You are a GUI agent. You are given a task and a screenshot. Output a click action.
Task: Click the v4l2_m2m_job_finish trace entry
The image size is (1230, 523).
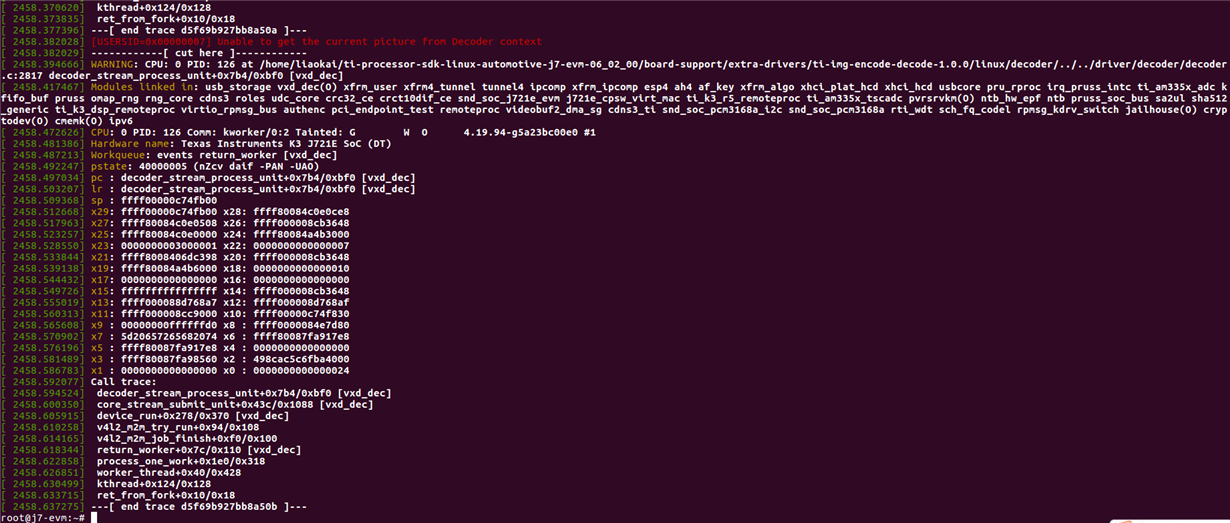point(187,438)
